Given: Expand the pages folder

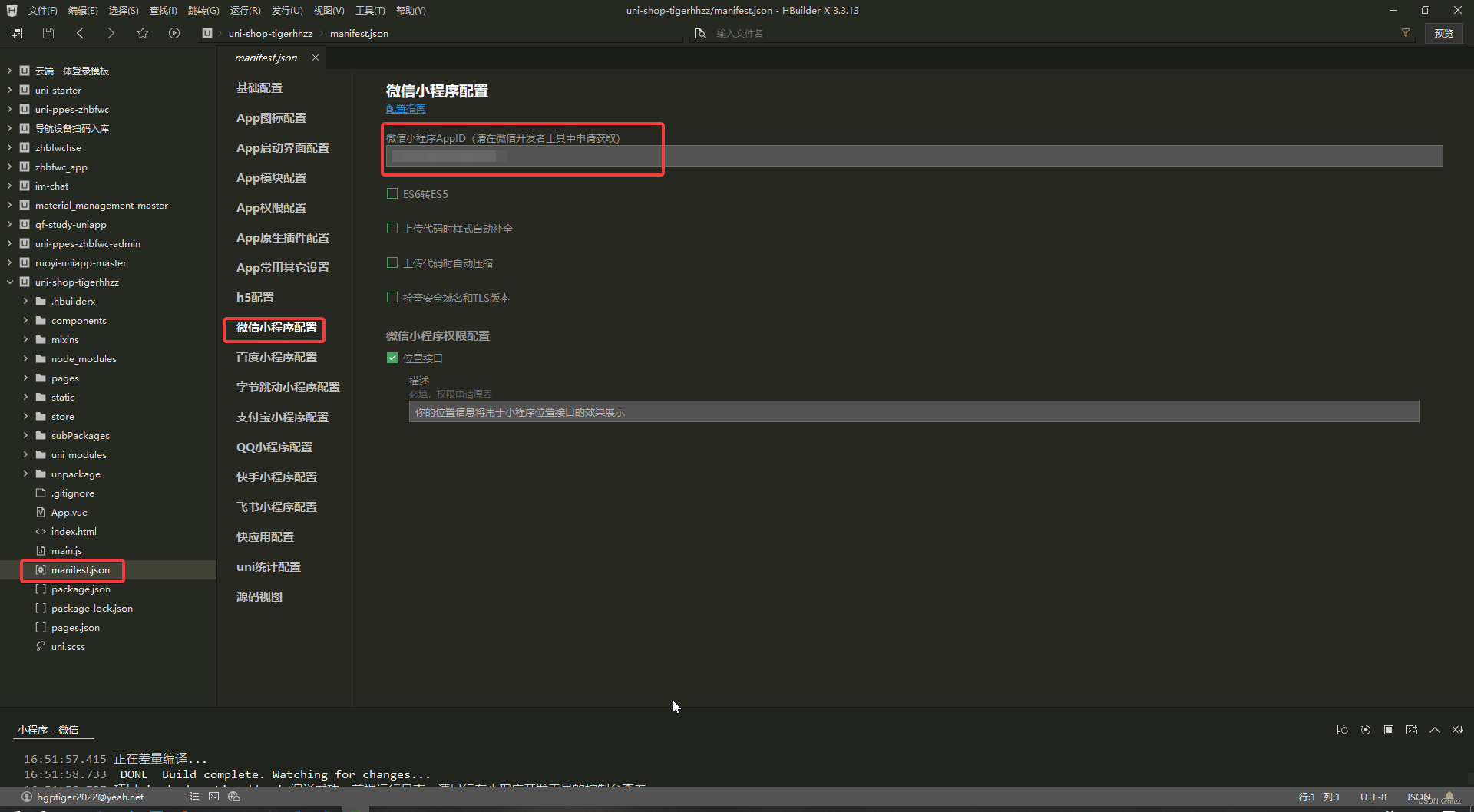Looking at the screenshot, I should tap(25, 378).
